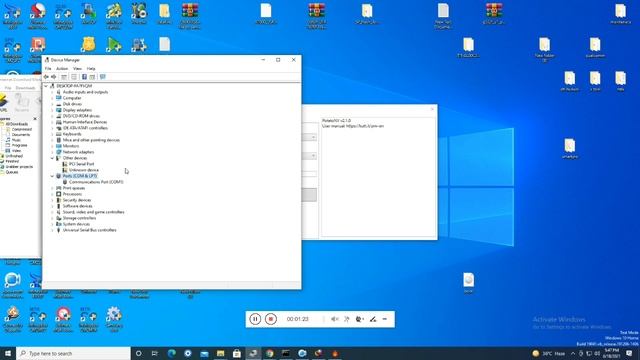The image size is (640, 360).
Task: Expand Audio inputs and outputs category
Action: [x=52, y=92]
